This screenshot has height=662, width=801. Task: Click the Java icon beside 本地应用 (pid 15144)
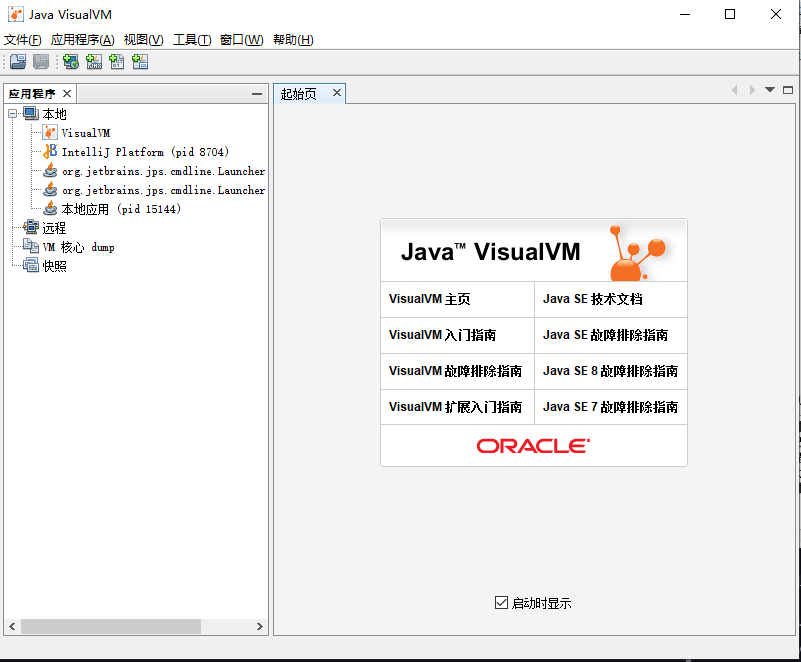pos(50,208)
